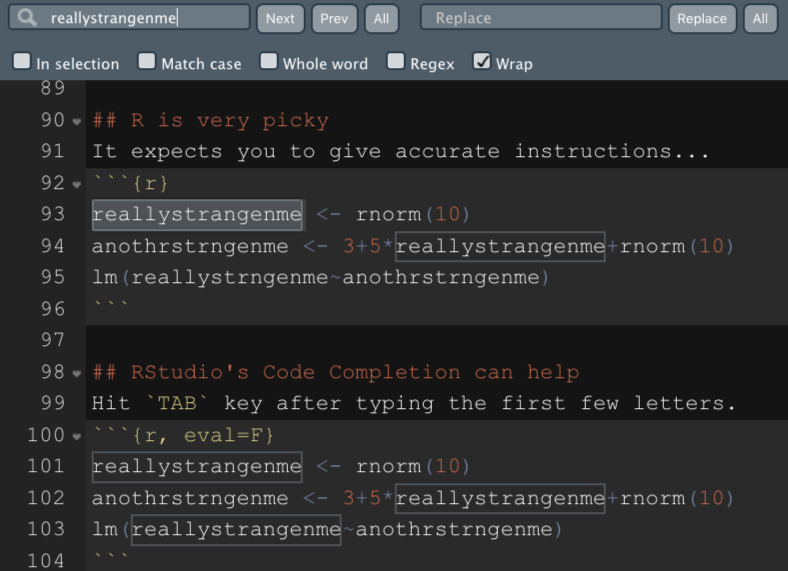Enable the In selection checkbox
788x571 pixels.
(x=22, y=62)
